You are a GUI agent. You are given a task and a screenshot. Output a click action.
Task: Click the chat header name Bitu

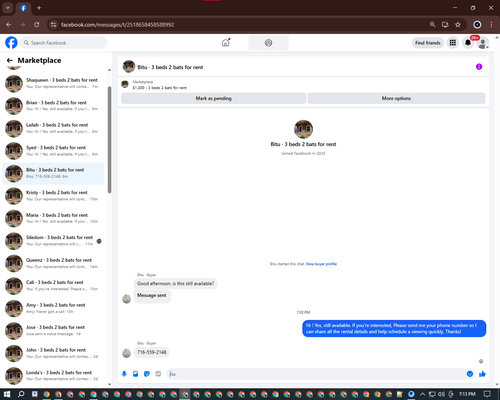pos(170,67)
